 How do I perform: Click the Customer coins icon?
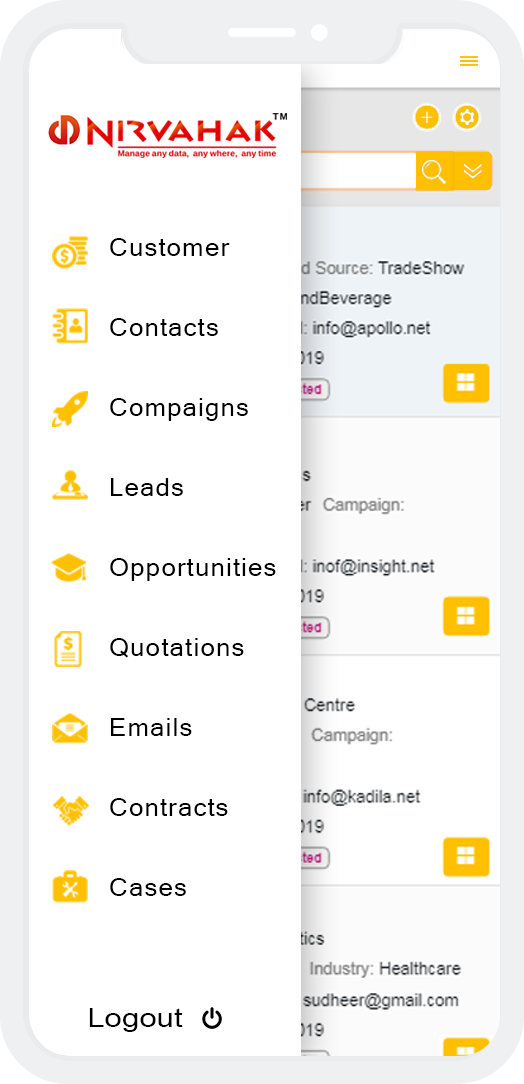click(x=70, y=250)
